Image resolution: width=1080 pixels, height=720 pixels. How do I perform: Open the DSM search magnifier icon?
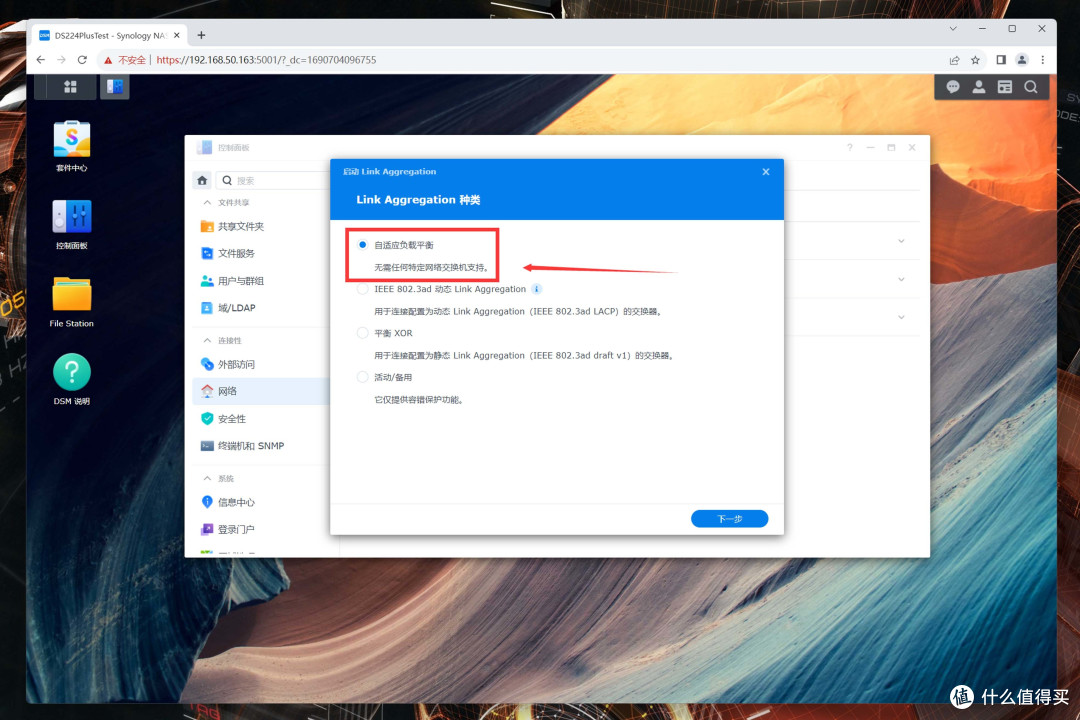(1030, 87)
